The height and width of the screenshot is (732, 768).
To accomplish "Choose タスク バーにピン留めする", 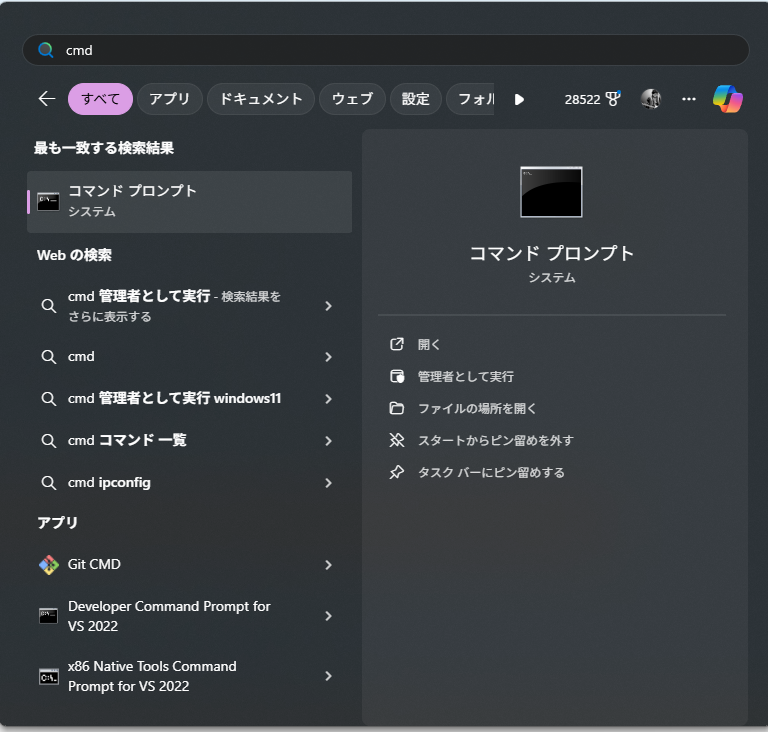I will tap(491, 472).
